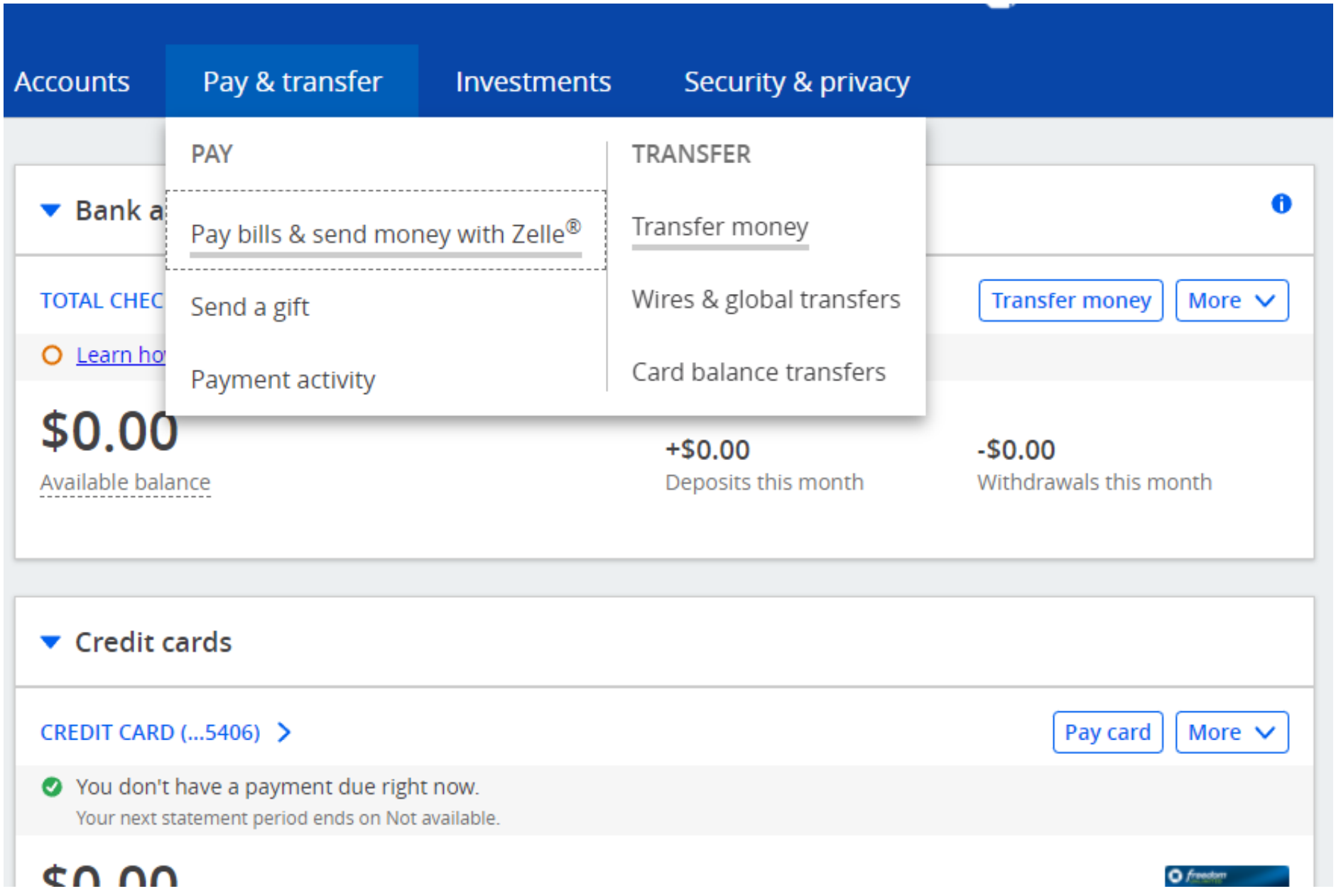Collapse the Bank accounts section triangle

click(x=50, y=210)
